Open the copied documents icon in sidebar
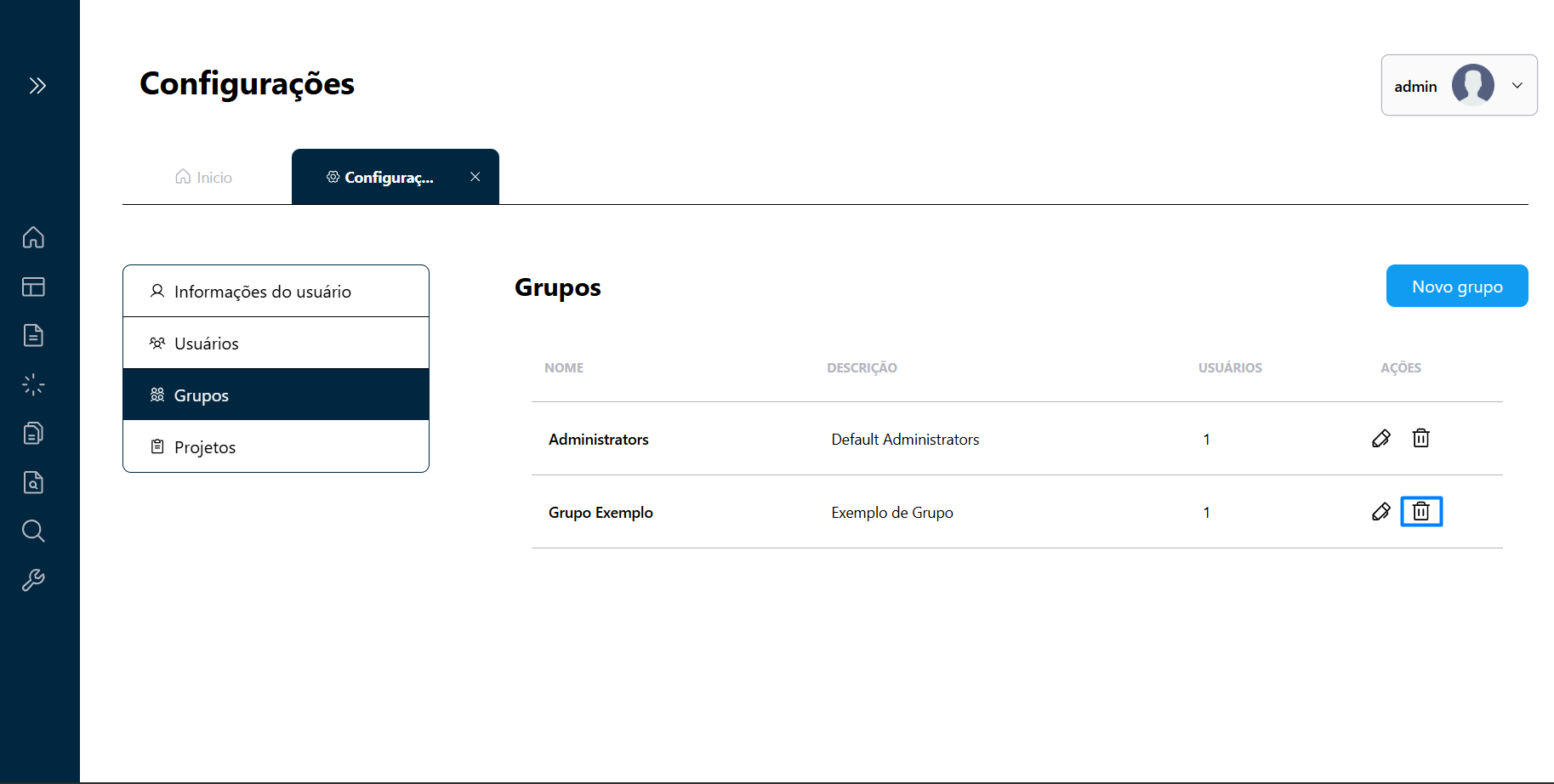This screenshot has width=1554, height=784. (x=33, y=433)
